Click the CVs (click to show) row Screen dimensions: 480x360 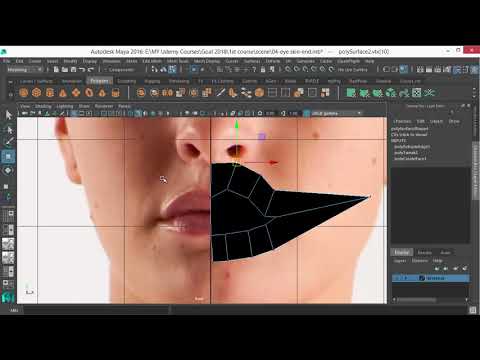409,134
